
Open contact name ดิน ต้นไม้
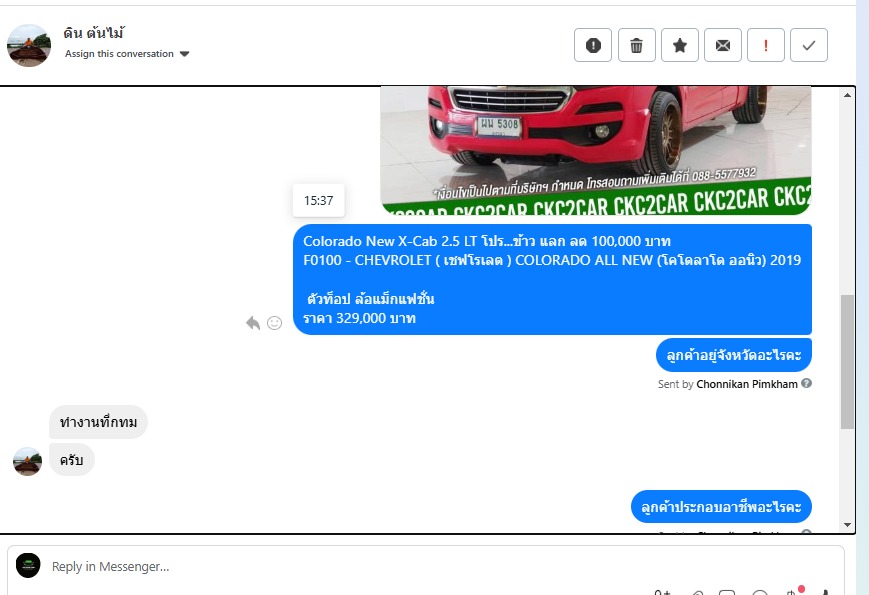point(94,33)
